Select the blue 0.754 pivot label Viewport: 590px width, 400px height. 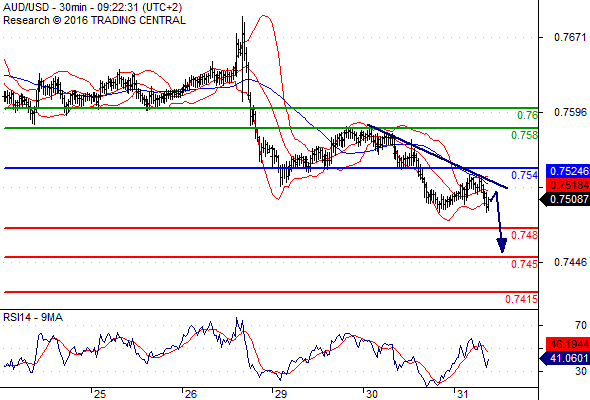tap(524, 175)
